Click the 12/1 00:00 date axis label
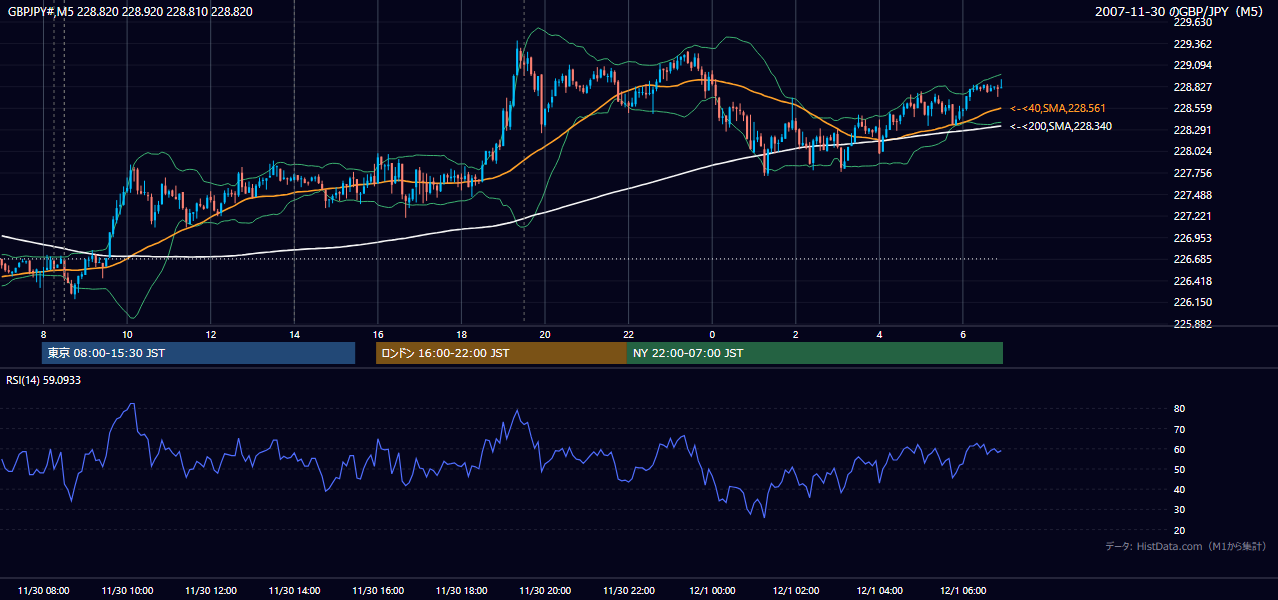1278x600 pixels. click(712, 591)
